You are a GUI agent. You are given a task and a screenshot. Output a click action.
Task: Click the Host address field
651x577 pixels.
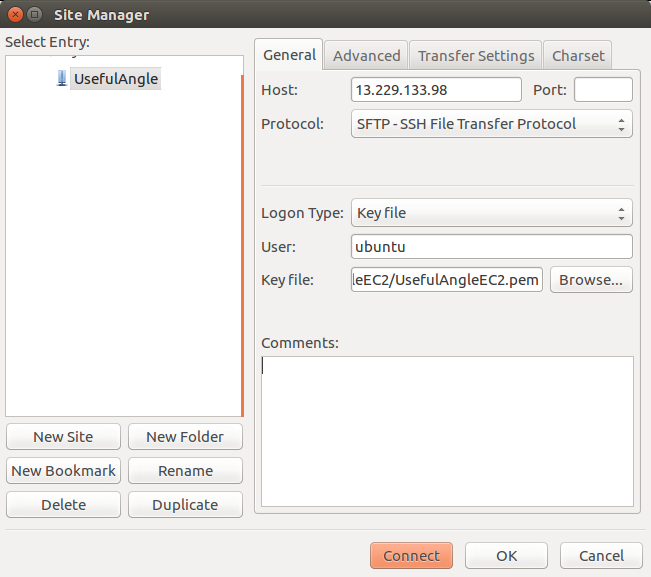click(436, 90)
